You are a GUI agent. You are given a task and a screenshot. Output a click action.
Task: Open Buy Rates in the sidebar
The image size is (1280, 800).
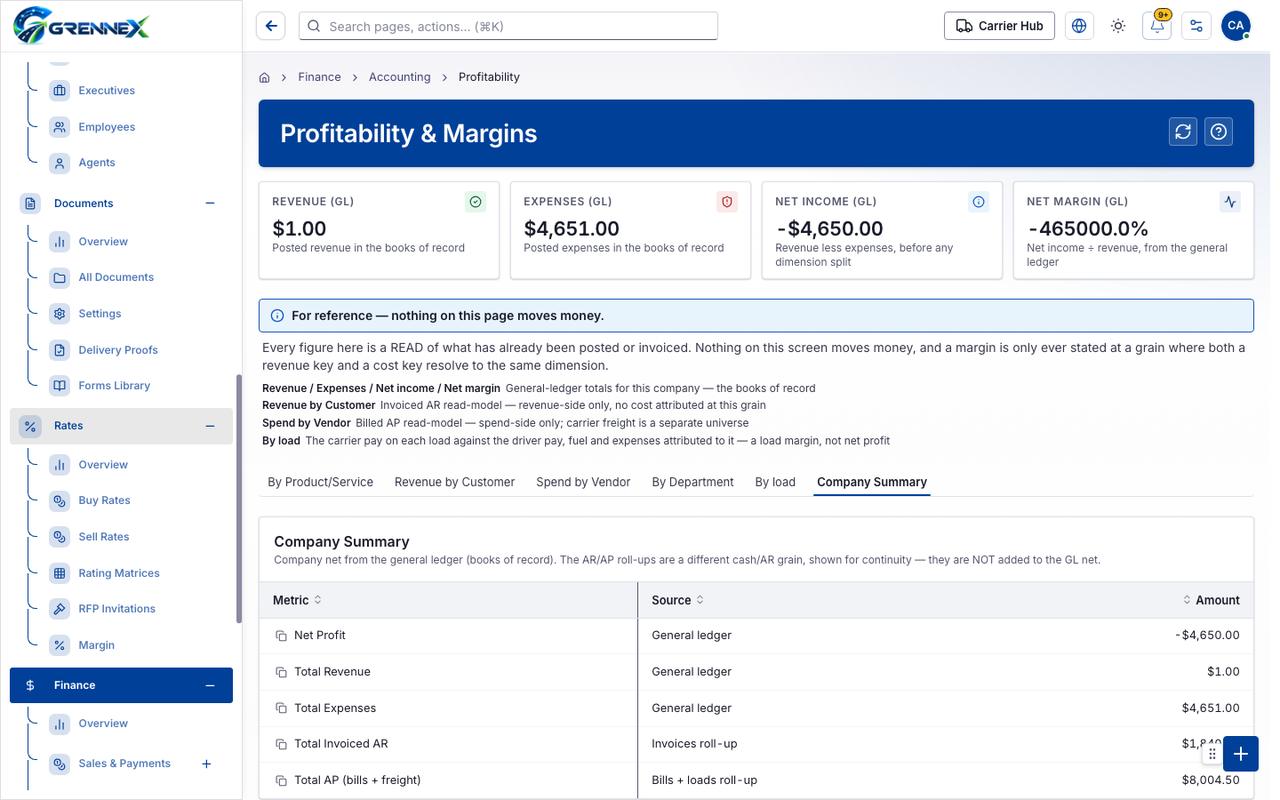click(x=104, y=500)
